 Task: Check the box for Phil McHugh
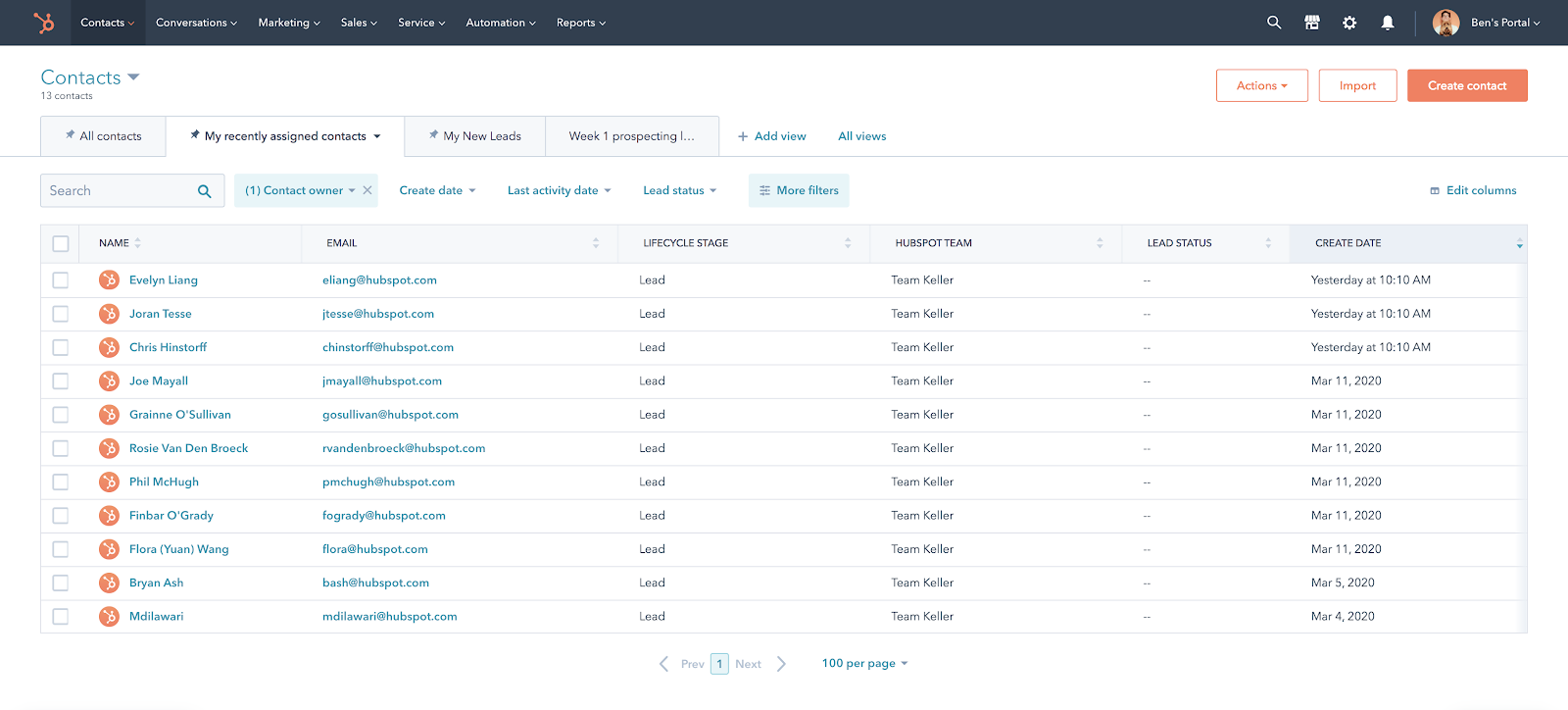click(x=61, y=482)
